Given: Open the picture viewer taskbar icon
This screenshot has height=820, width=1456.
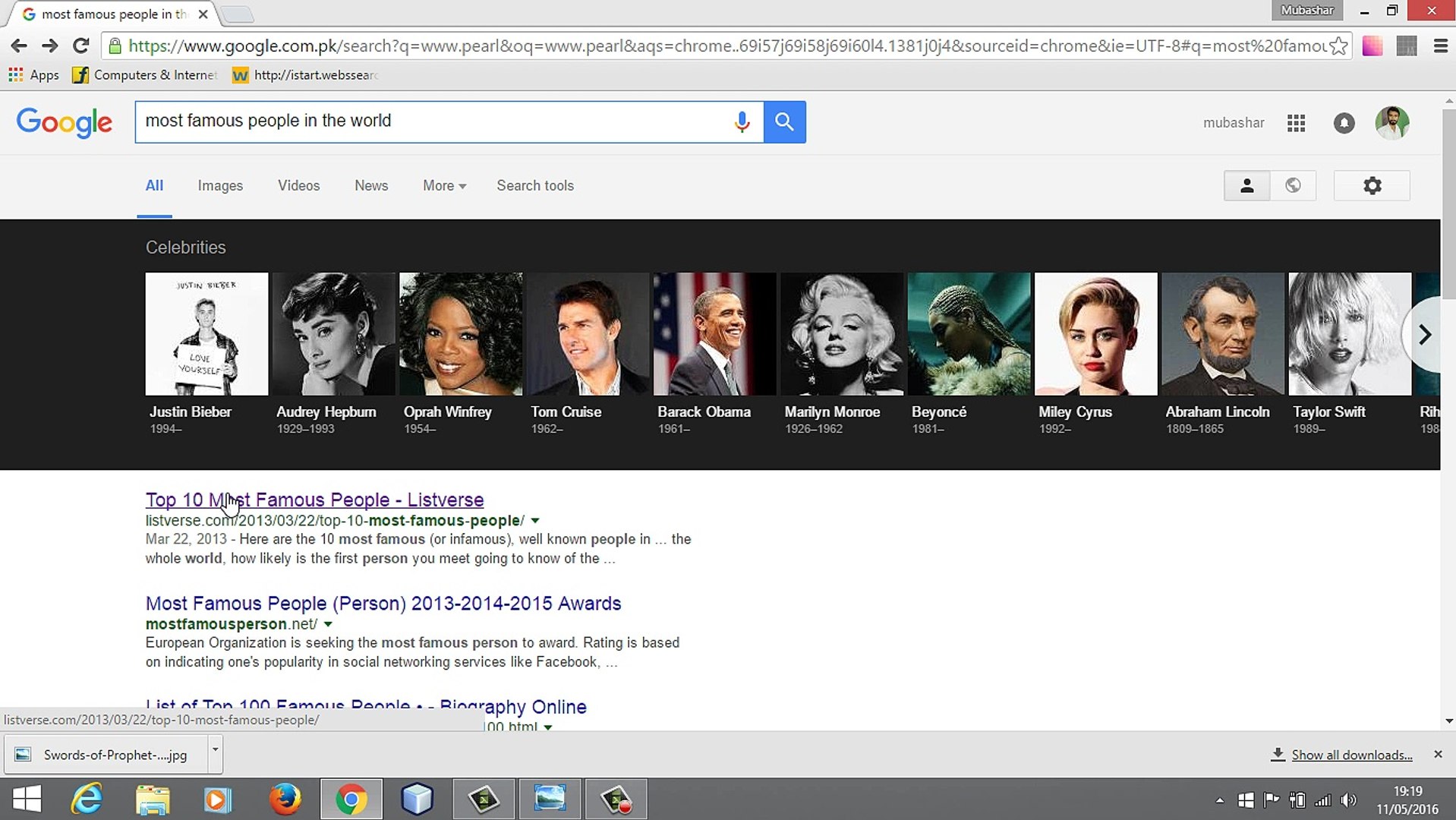Looking at the screenshot, I should click(550, 799).
